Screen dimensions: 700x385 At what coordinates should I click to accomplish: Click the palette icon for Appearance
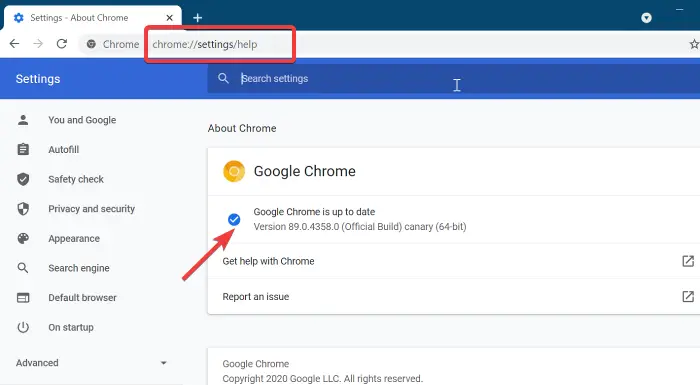click(23, 239)
